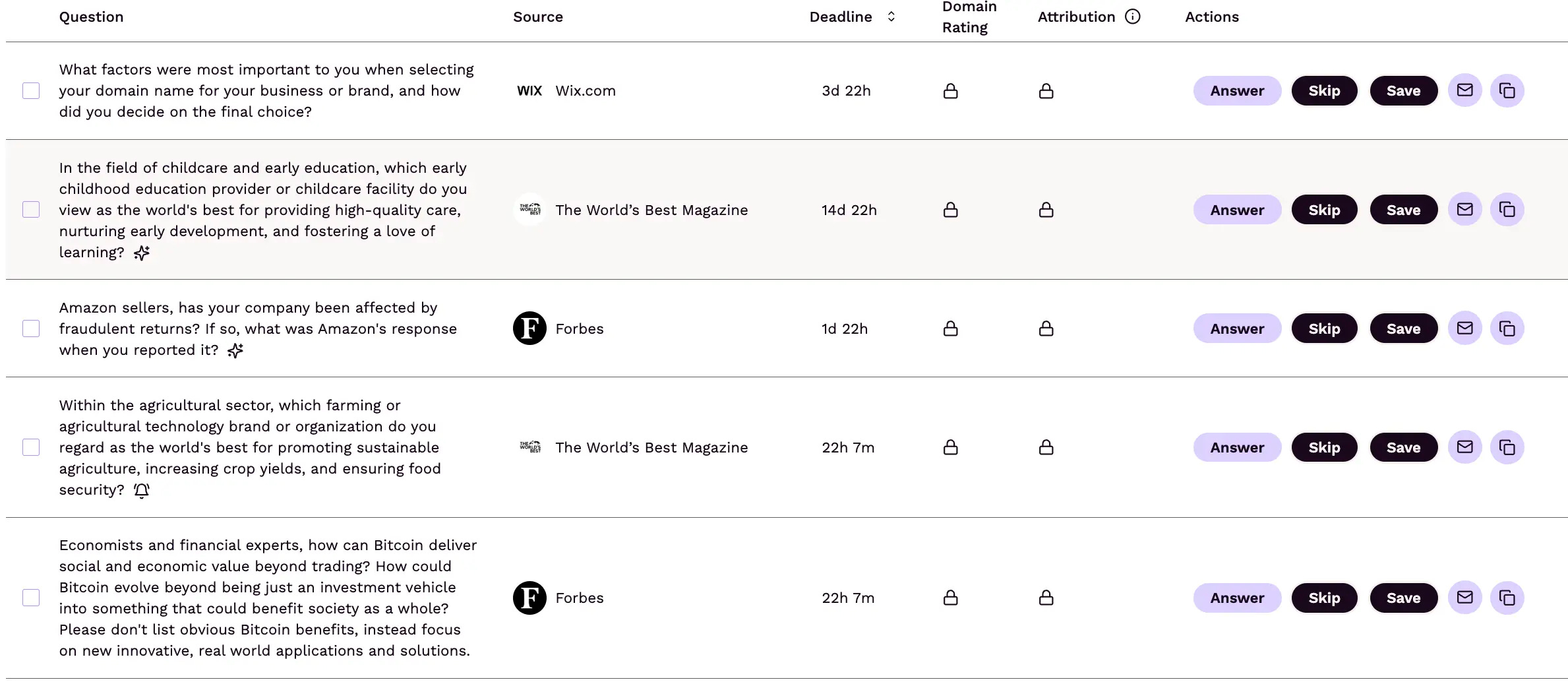Click the Domain Rating column header
1568x686 pixels.
click(x=969, y=16)
